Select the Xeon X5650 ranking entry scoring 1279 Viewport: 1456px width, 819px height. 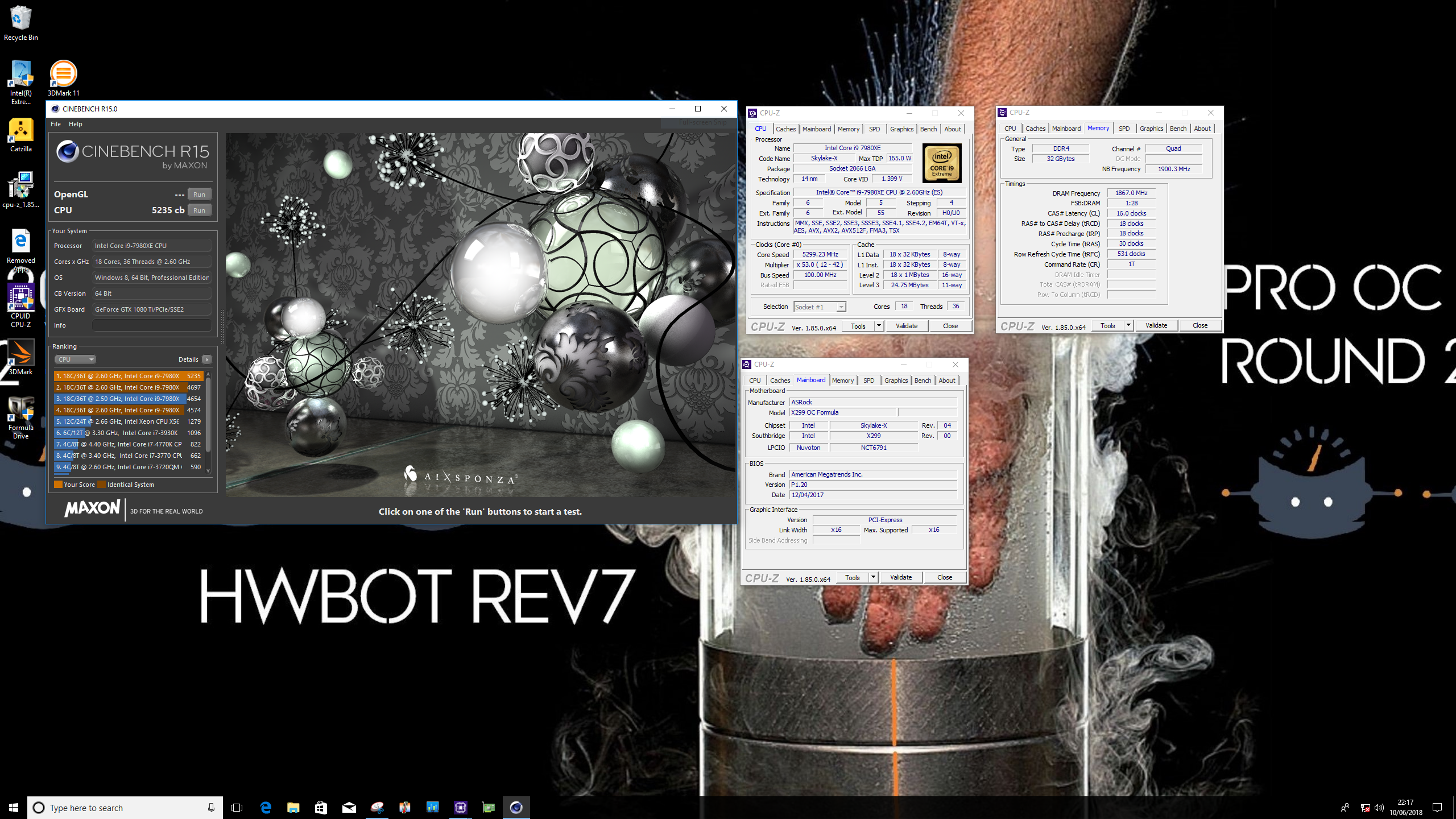129,421
